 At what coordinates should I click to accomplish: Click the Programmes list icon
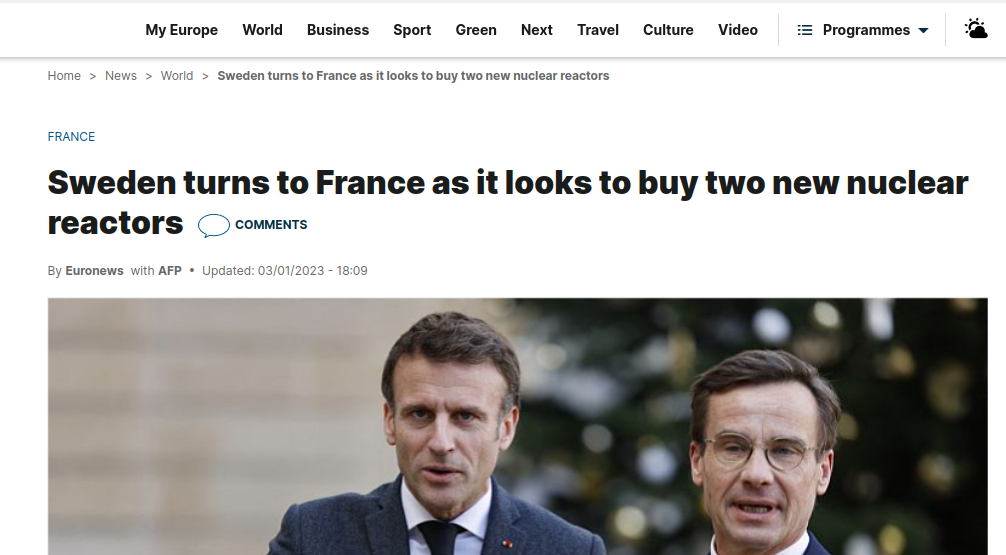[x=805, y=30]
